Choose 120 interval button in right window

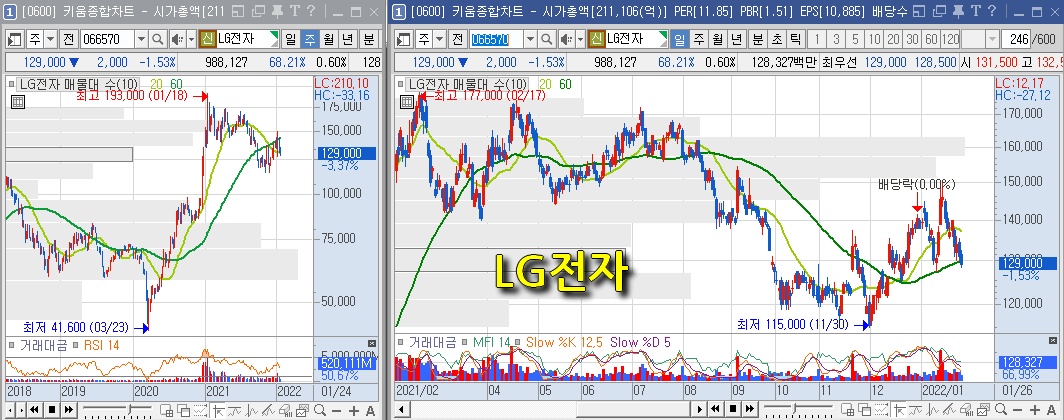click(951, 39)
